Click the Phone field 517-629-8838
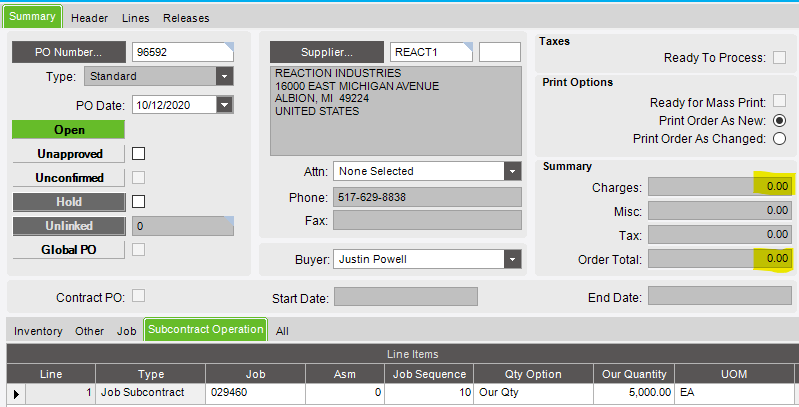 tap(428, 197)
